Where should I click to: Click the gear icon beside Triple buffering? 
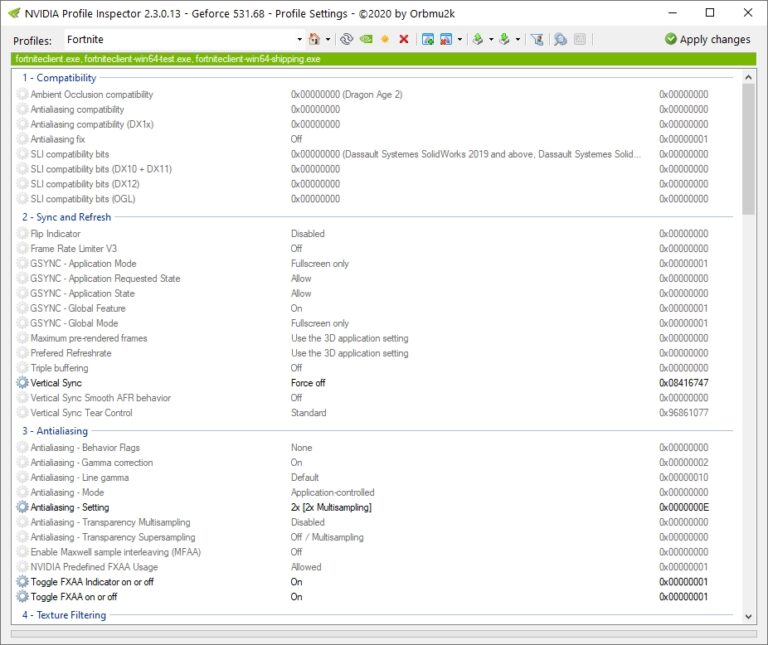[23, 368]
